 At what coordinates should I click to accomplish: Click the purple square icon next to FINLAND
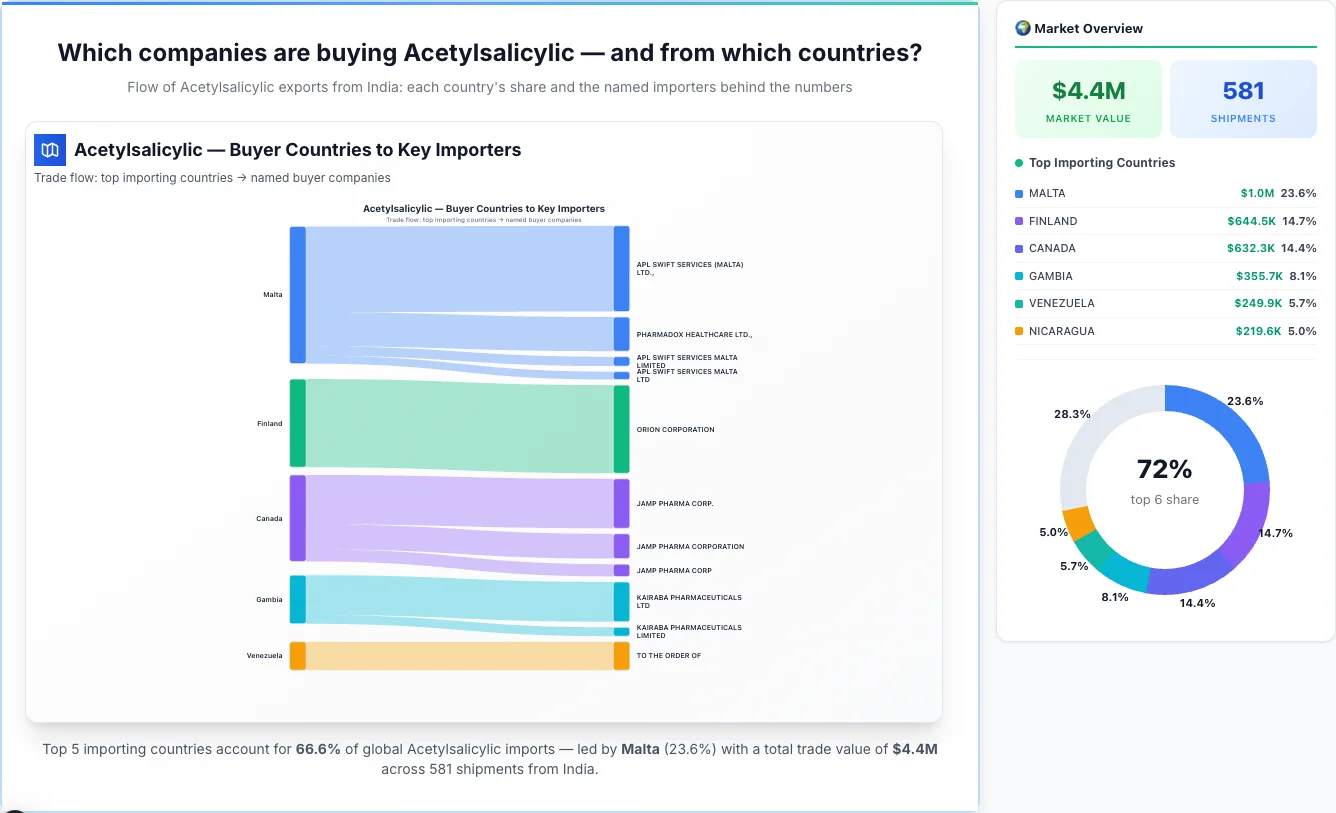[1018, 221]
